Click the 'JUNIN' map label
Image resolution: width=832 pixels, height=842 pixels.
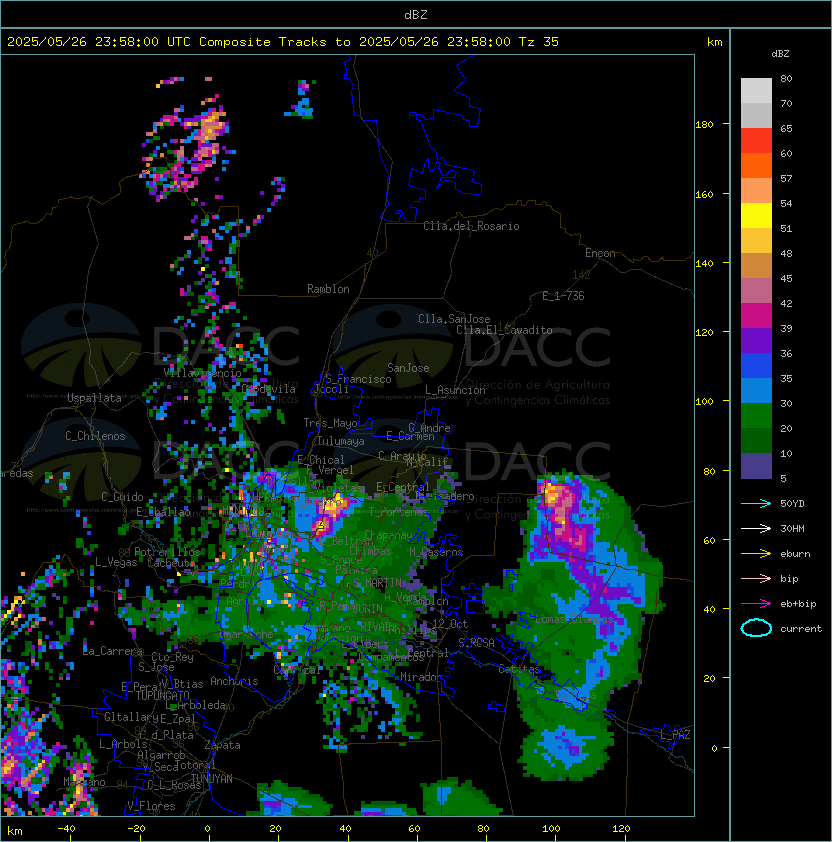pos(368,609)
